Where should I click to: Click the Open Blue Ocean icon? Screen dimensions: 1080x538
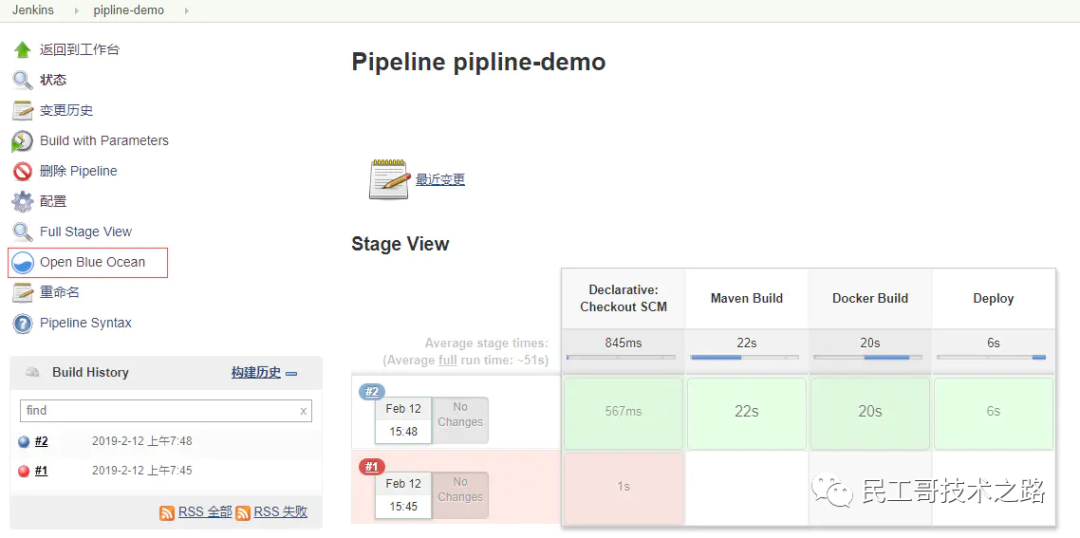click(22, 262)
